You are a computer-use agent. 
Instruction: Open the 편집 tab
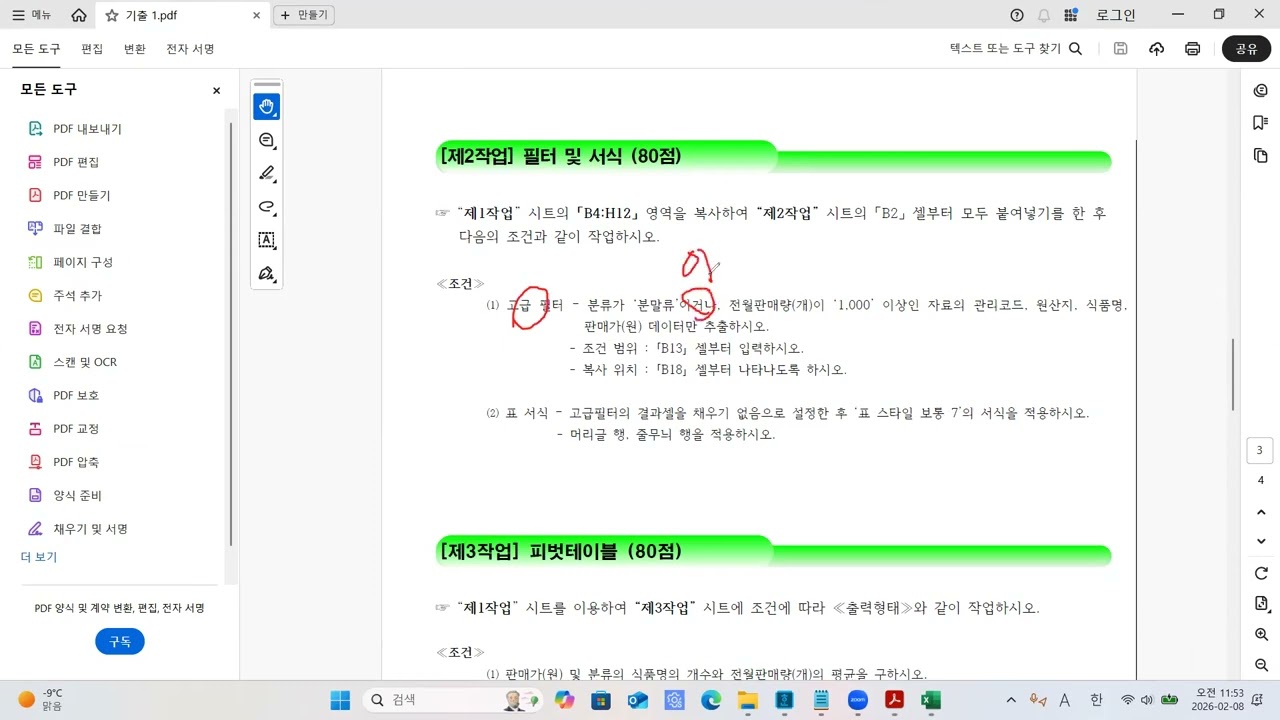92,49
